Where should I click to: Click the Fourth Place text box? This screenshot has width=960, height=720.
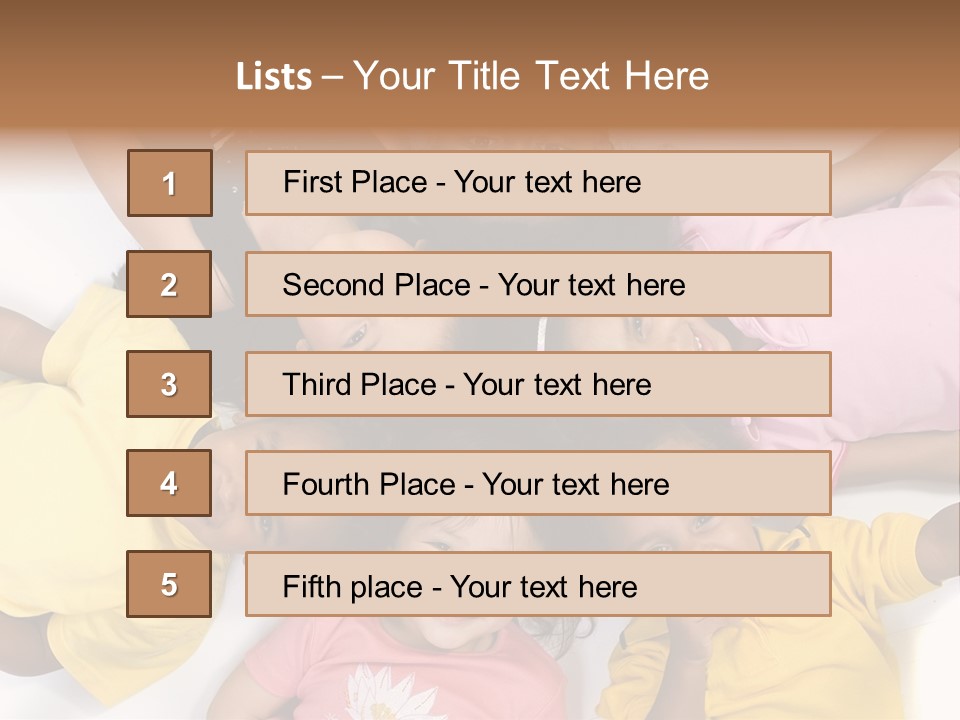537,483
